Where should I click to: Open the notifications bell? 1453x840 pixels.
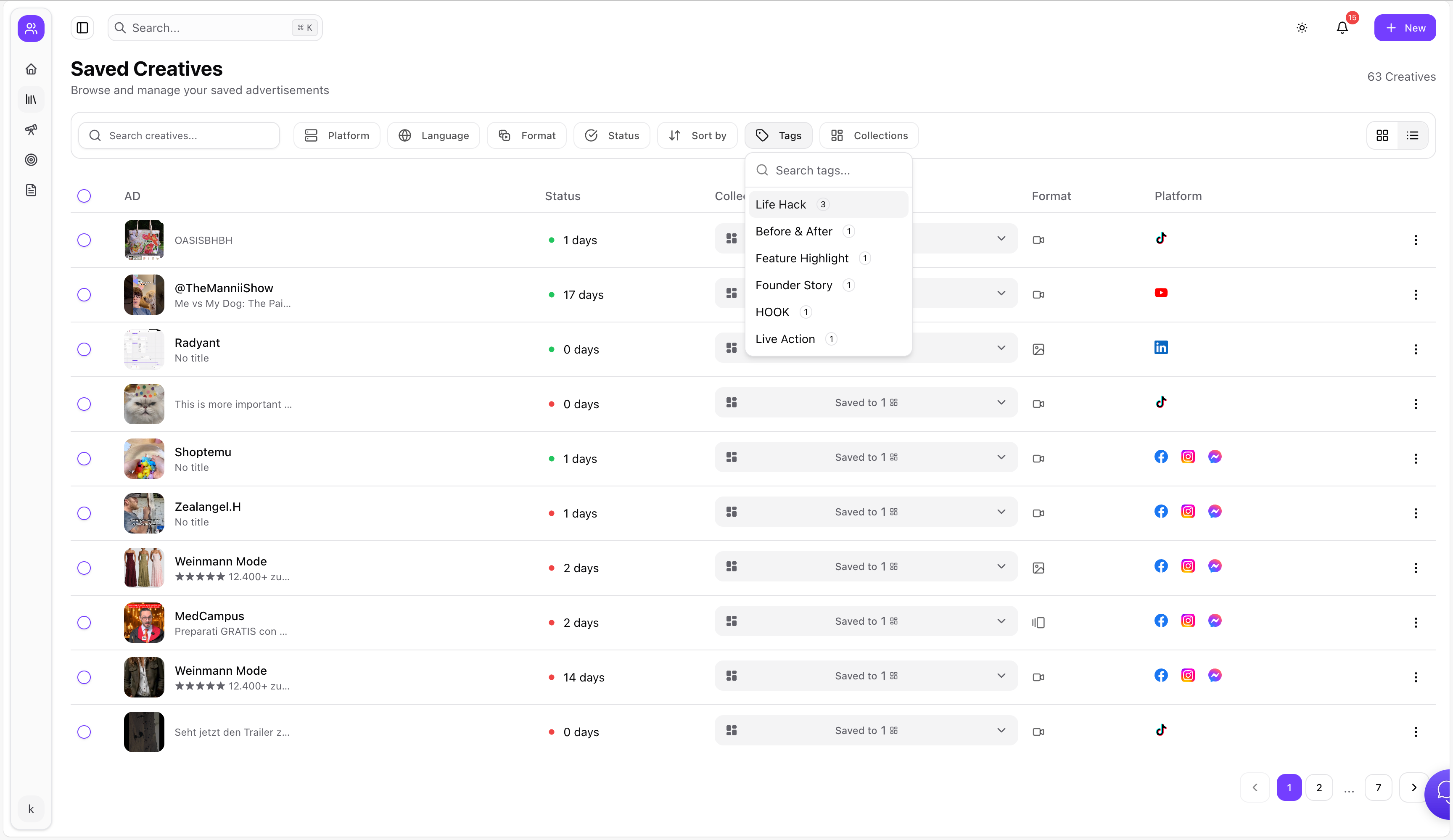point(1342,28)
